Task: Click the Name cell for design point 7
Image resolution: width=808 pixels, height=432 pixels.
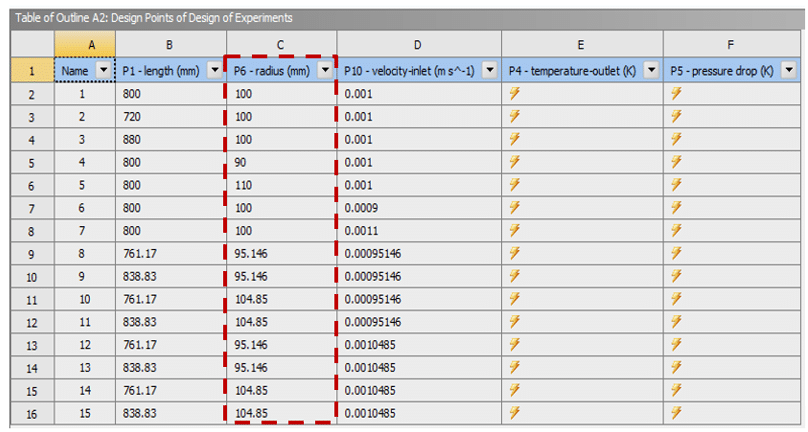Action: coord(85,230)
